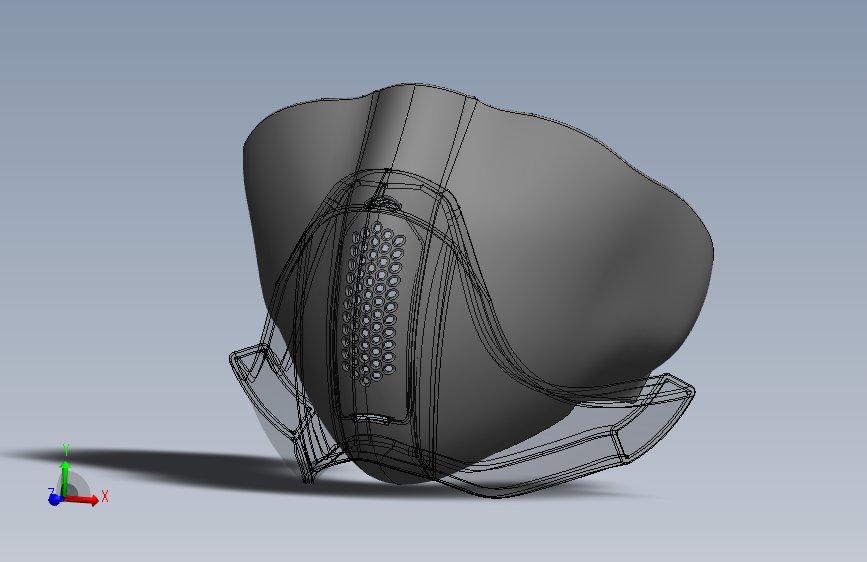The image size is (867, 562).
Task: Click the green Y axis of the orientation triad
Action: click(x=65, y=478)
